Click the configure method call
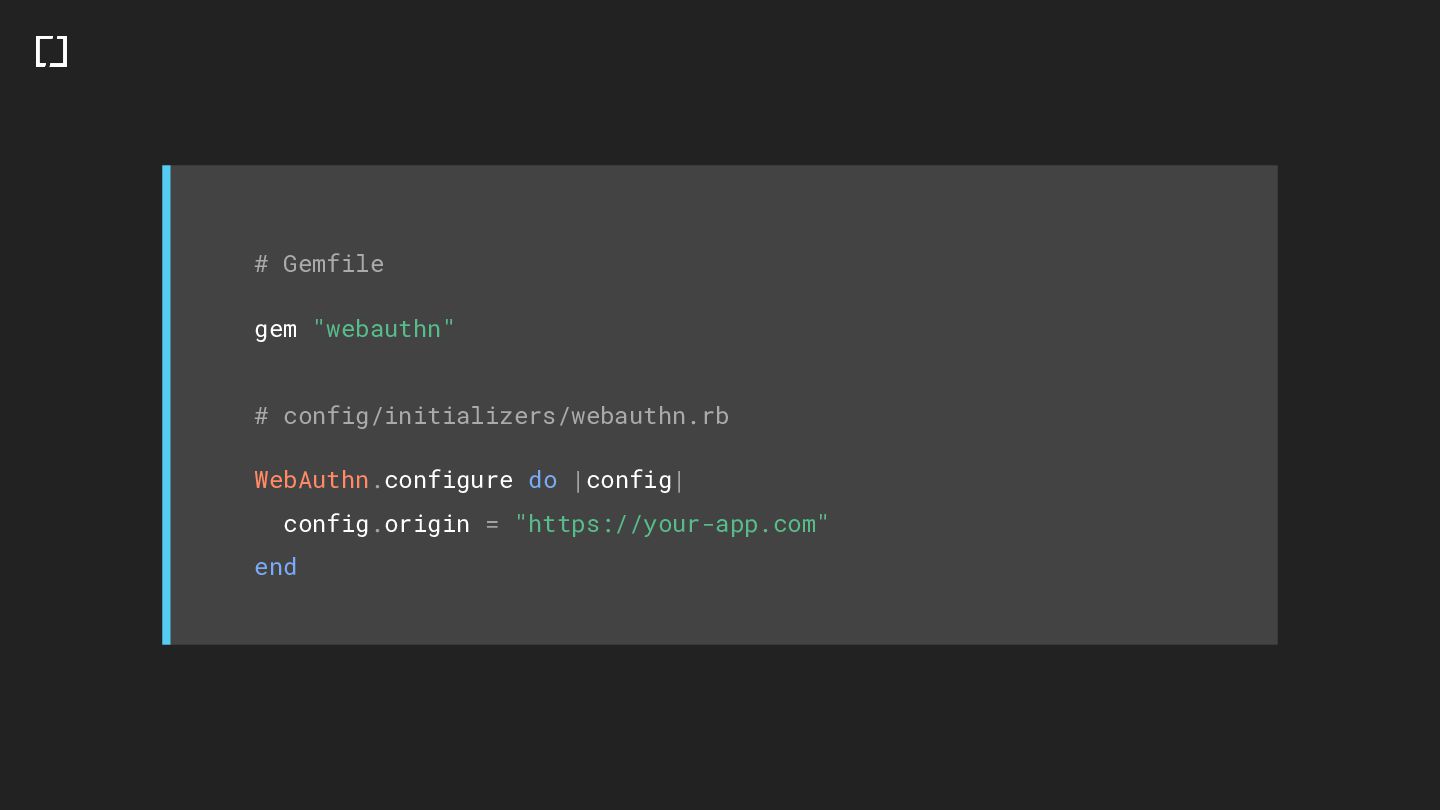Viewport: 1440px width, 810px height. click(x=448, y=480)
